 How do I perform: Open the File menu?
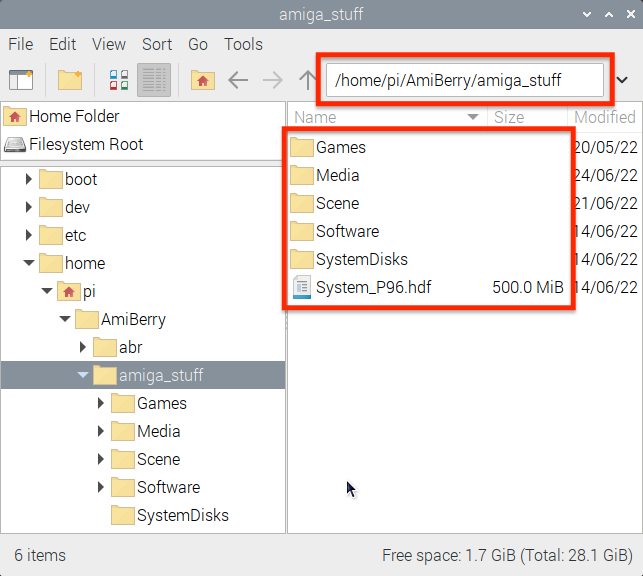[21, 44]
